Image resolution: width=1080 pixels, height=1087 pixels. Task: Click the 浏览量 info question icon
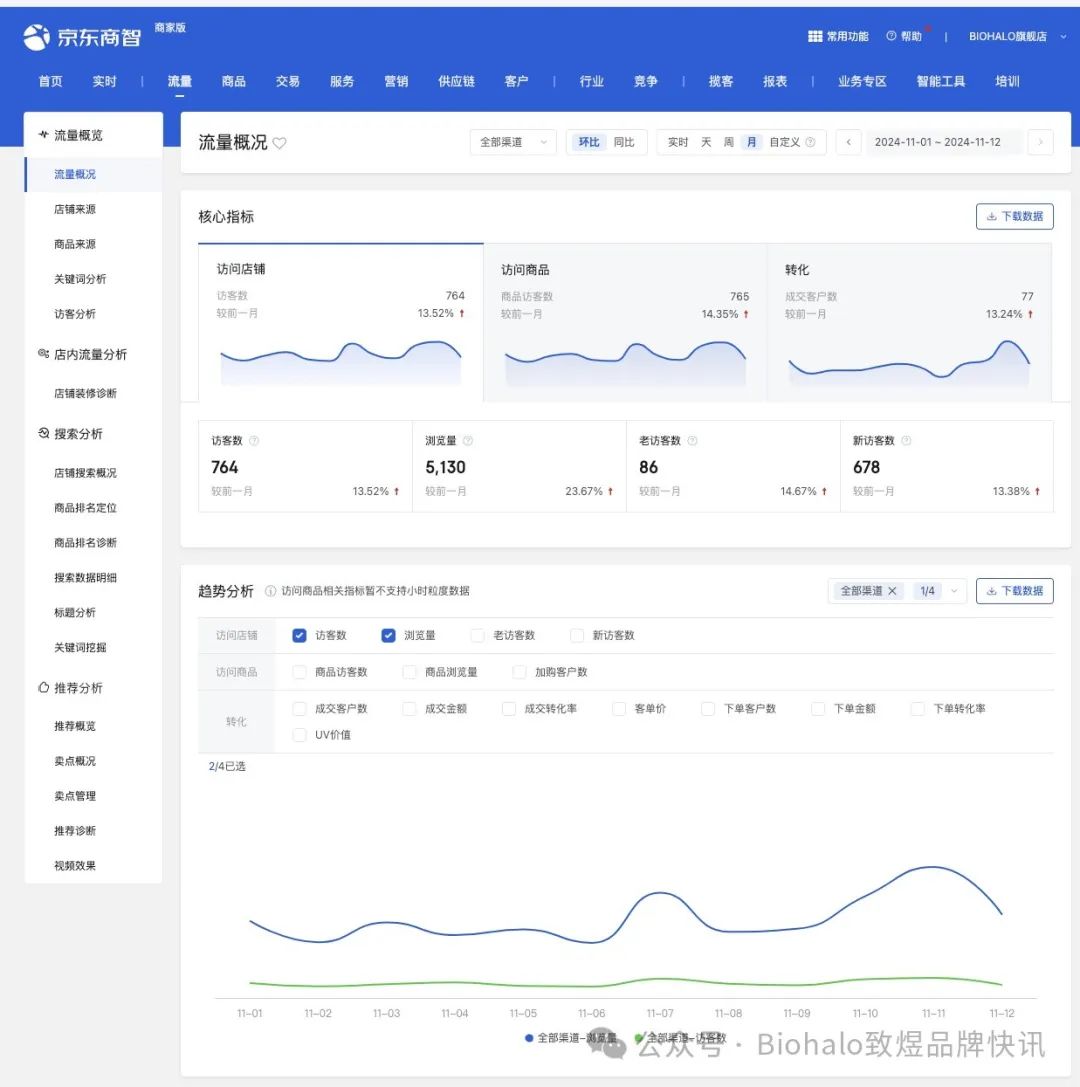tap(468, 441)
